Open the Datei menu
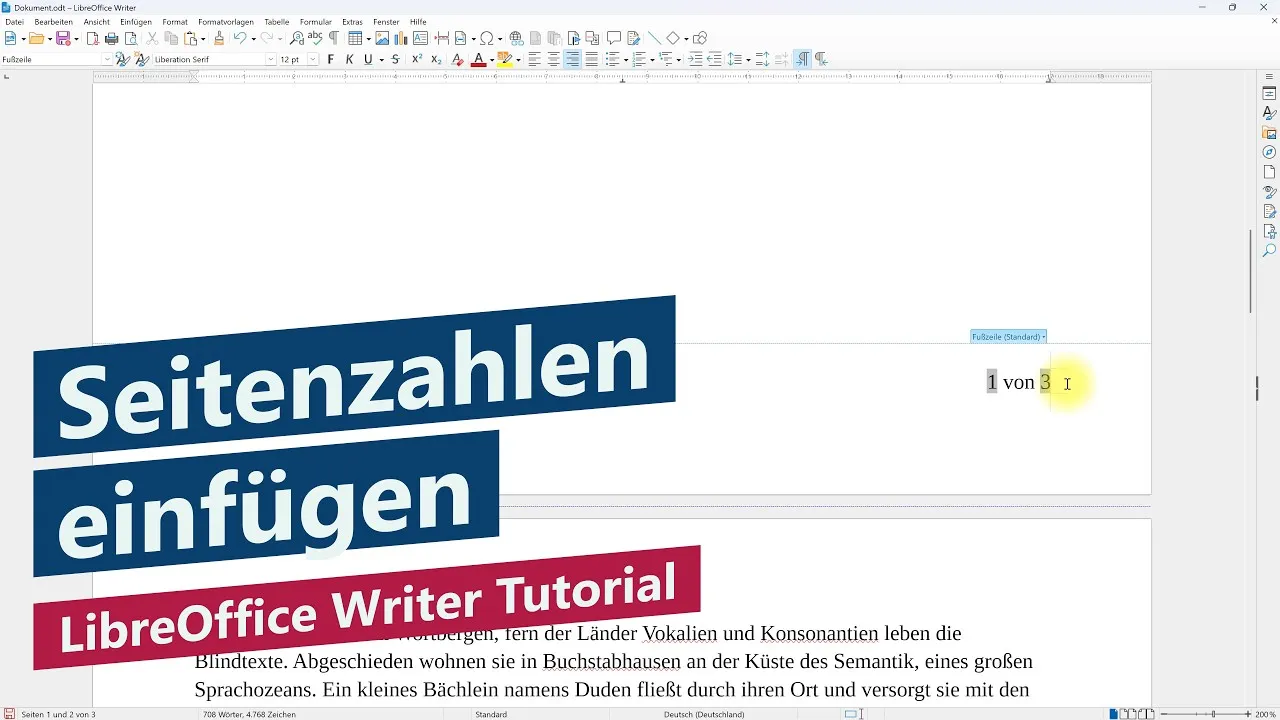Image resolution: width=1280 pixels, height=720 pixels. pyautogui.click(x=14, y=21)
